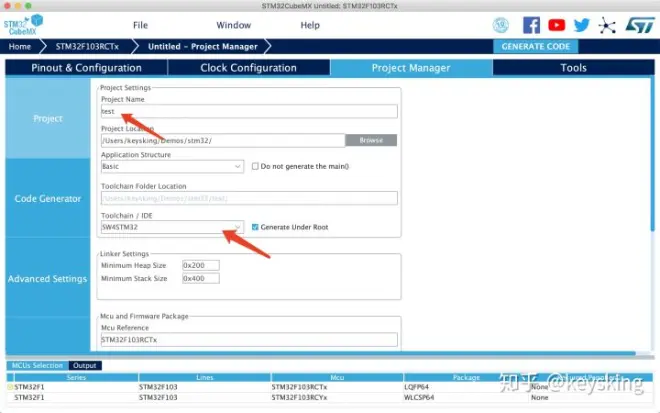The height and width of the screenshot is (413, 660).
Task: Click the anniversary badge icon
Action: coord(500,25)
